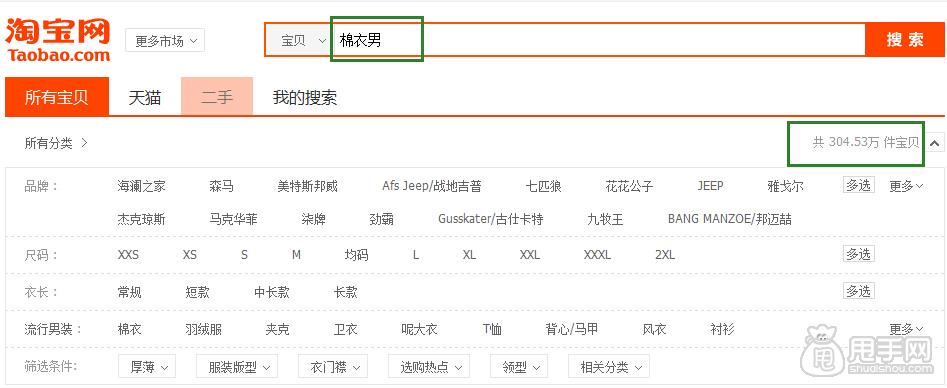Select size S
This screenshot has height=388, width=947.
[244, 254]
